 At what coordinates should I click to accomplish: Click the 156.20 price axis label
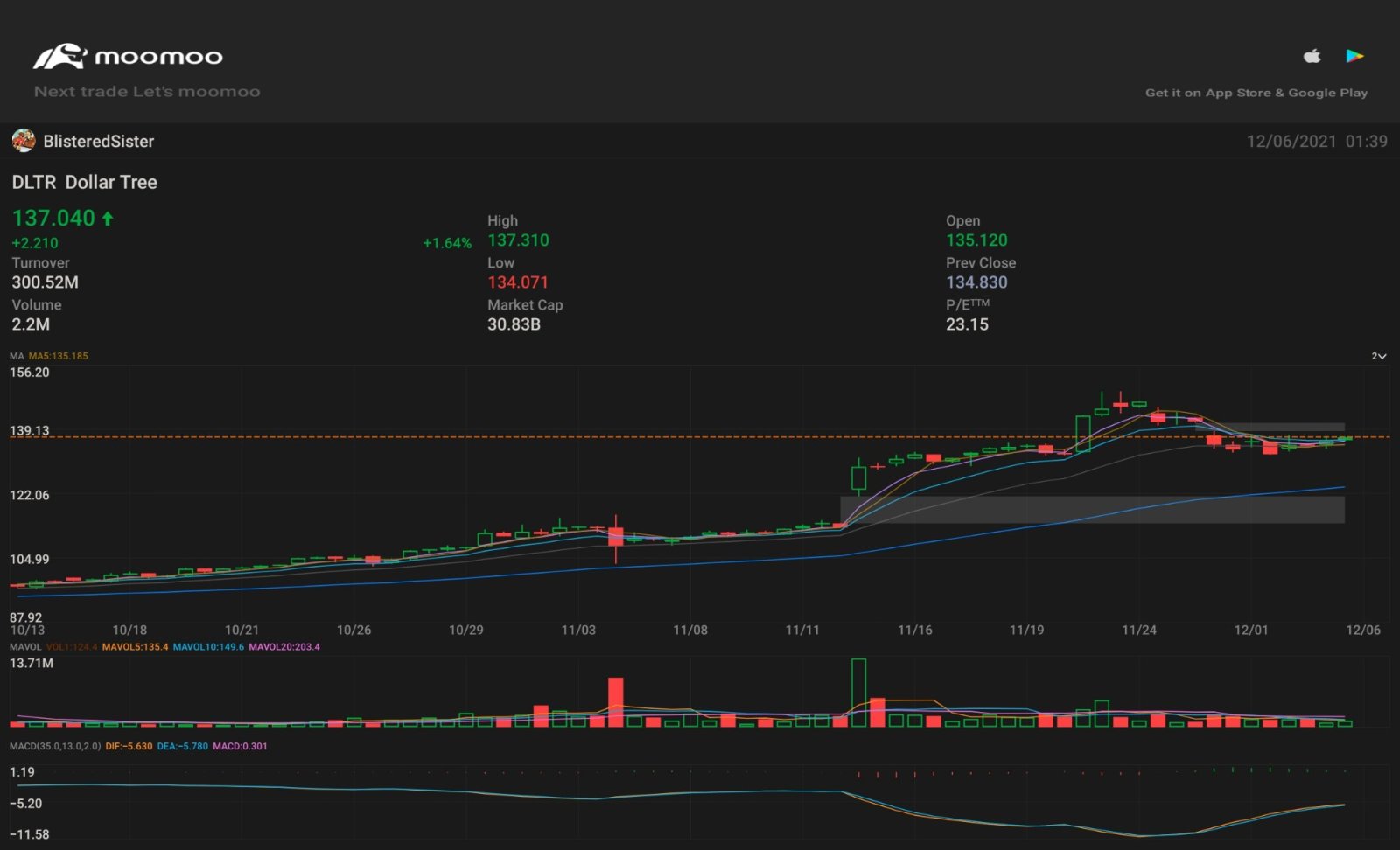[30, 372]
